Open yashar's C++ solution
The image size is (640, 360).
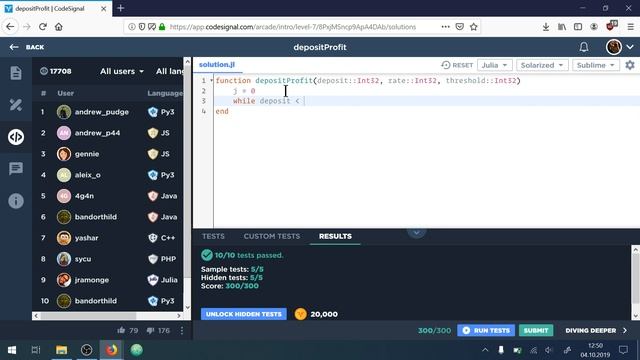point(108,238)
